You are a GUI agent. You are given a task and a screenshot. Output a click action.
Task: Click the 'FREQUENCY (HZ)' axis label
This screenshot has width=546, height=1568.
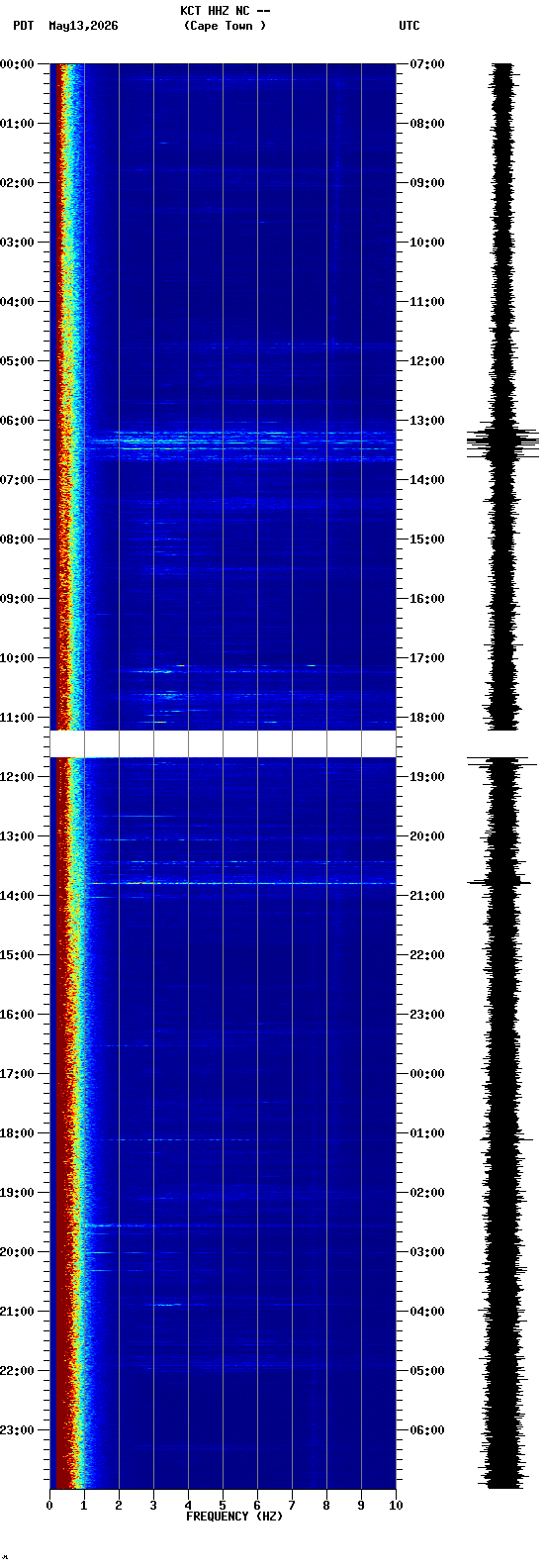tap(234, 1517)
